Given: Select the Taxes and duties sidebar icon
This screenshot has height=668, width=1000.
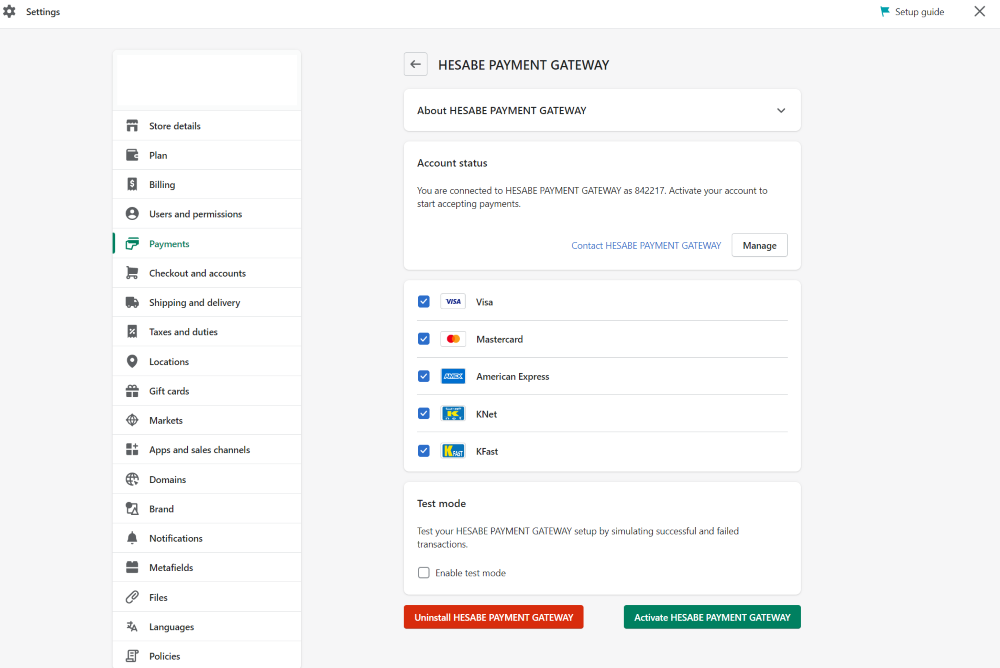Looking at the screenshot, I should 132,331.
